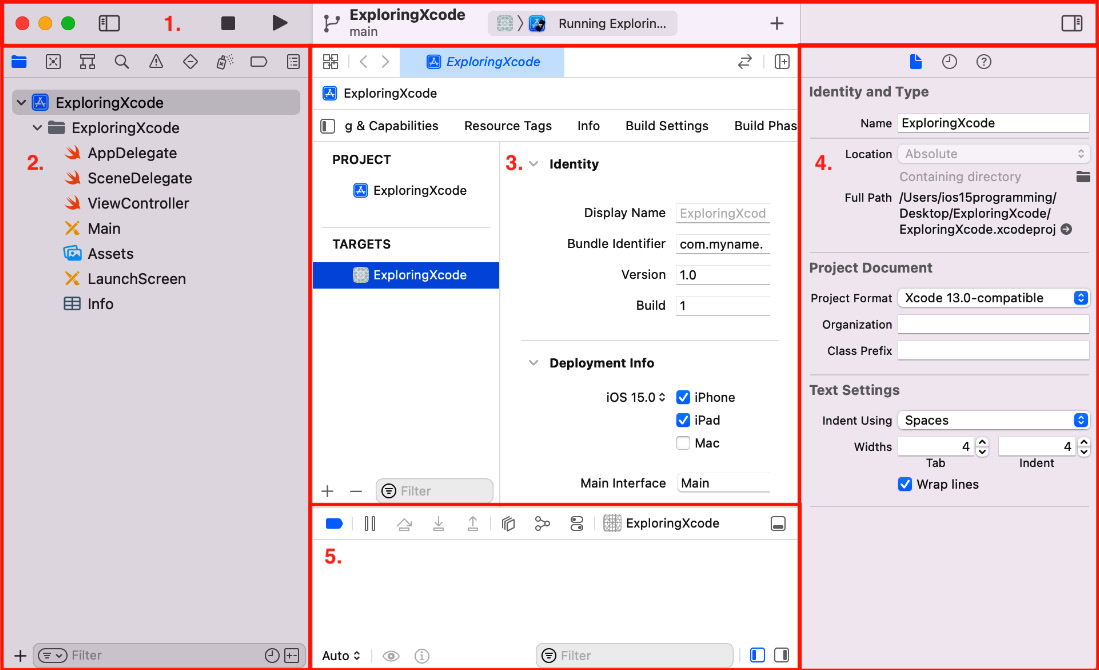Screen dimensions: 1099x670
Task: Select the ExploringXcode editor tab
Action: [482, 62]
